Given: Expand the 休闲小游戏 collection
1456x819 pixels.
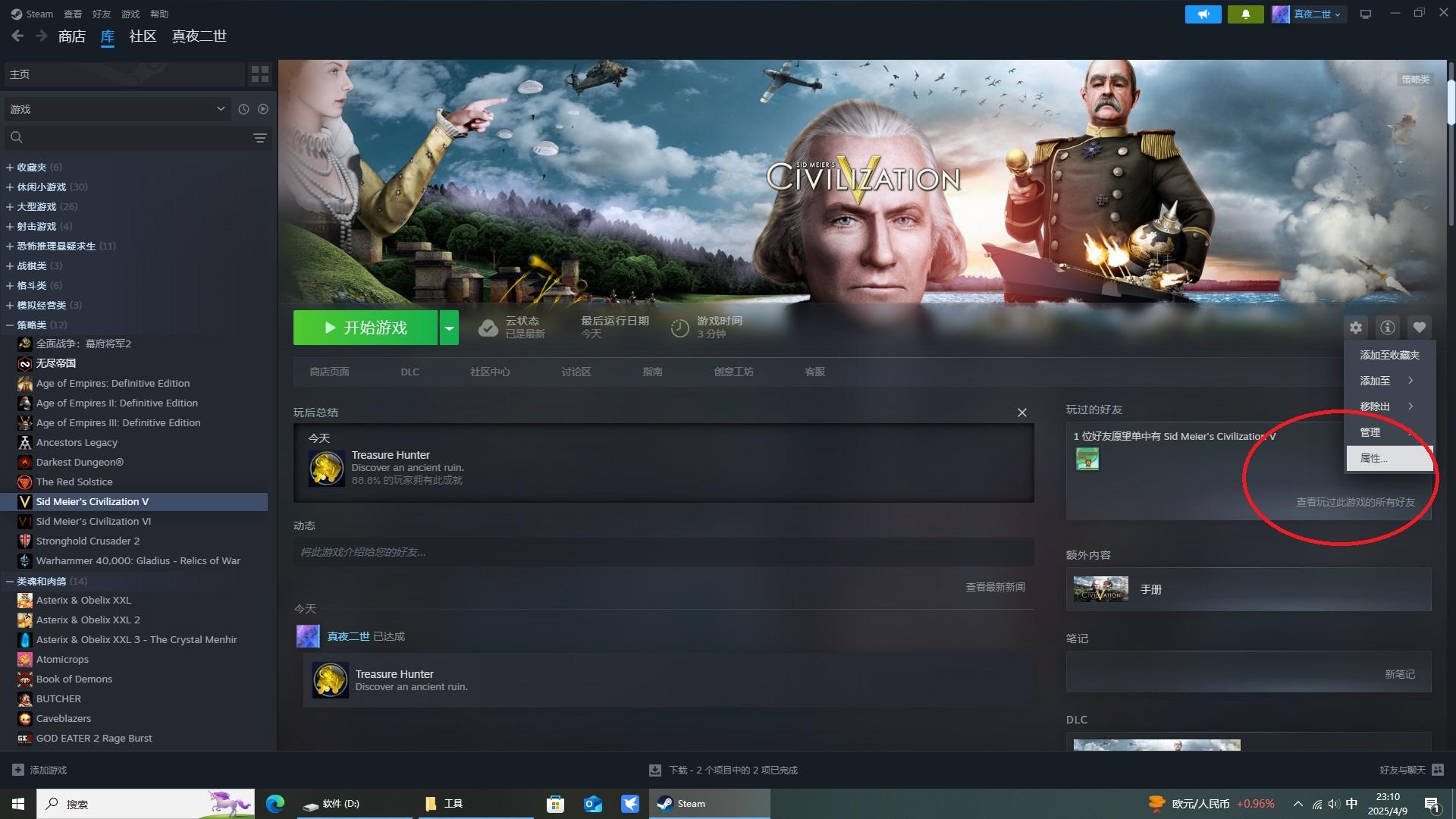Looking at the screenshot, I should 10,187.
